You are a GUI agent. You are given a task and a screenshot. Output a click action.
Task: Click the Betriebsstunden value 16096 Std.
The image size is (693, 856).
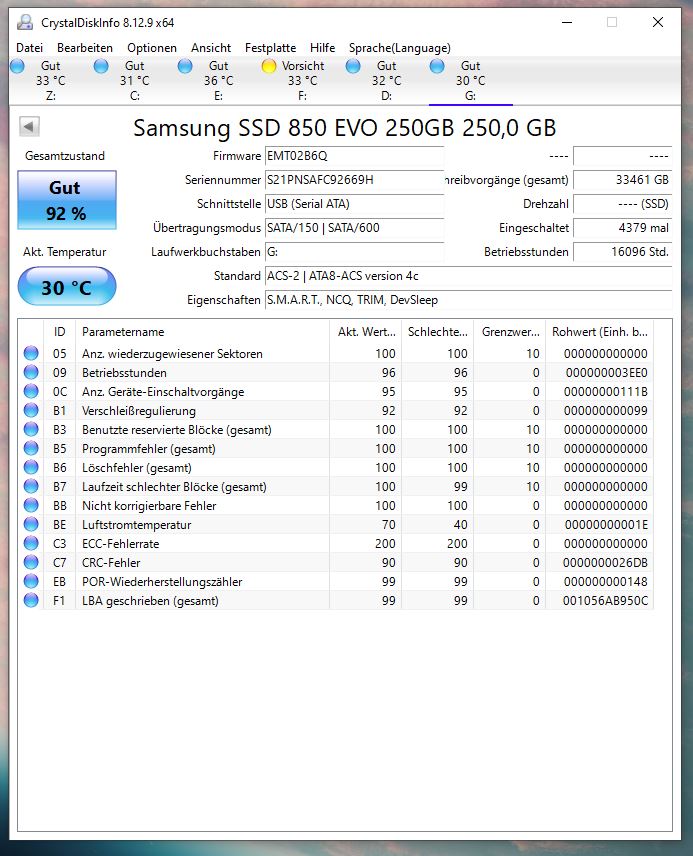coord(623,252)
